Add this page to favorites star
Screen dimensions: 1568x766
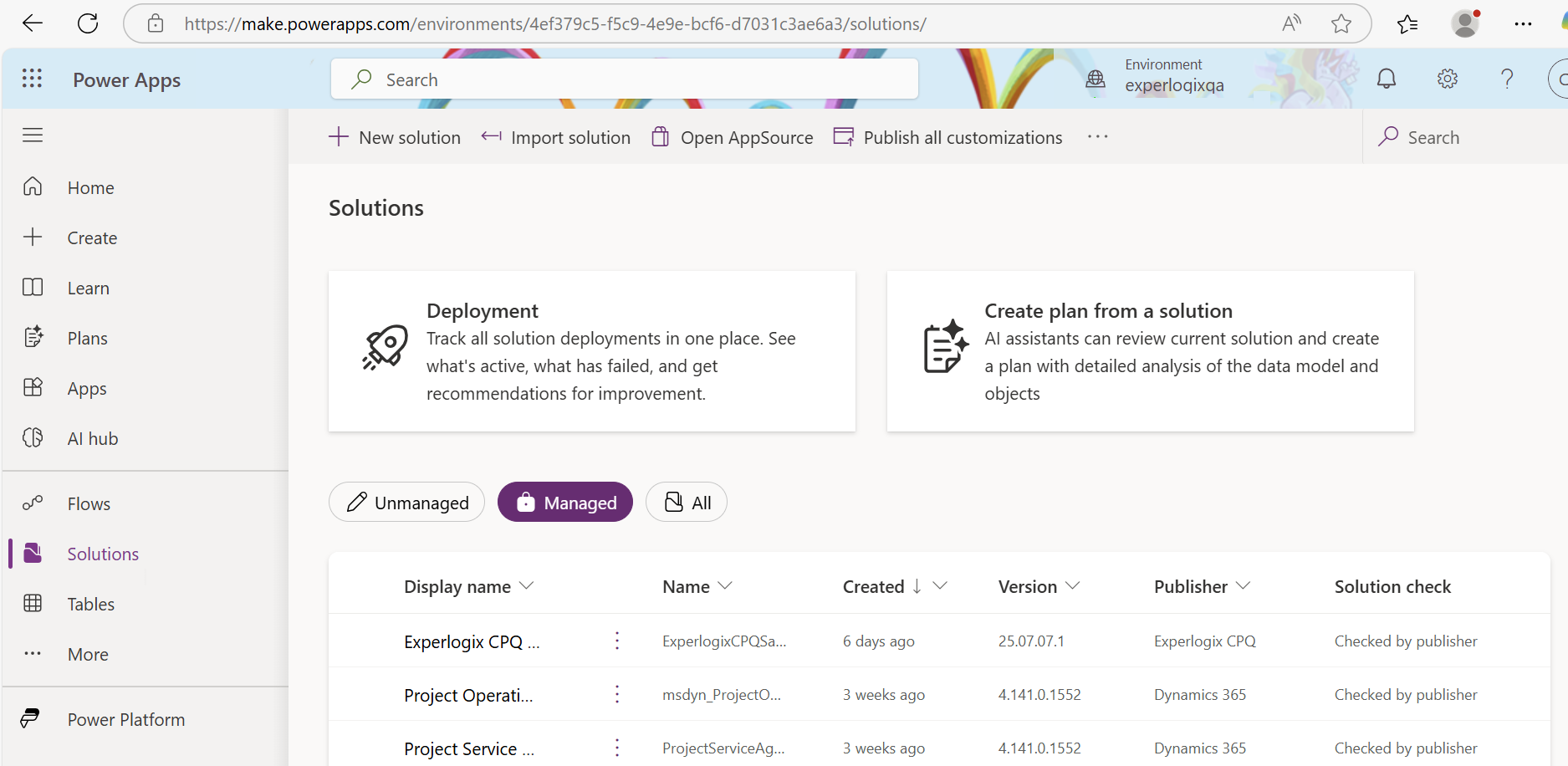[1341, 23]
